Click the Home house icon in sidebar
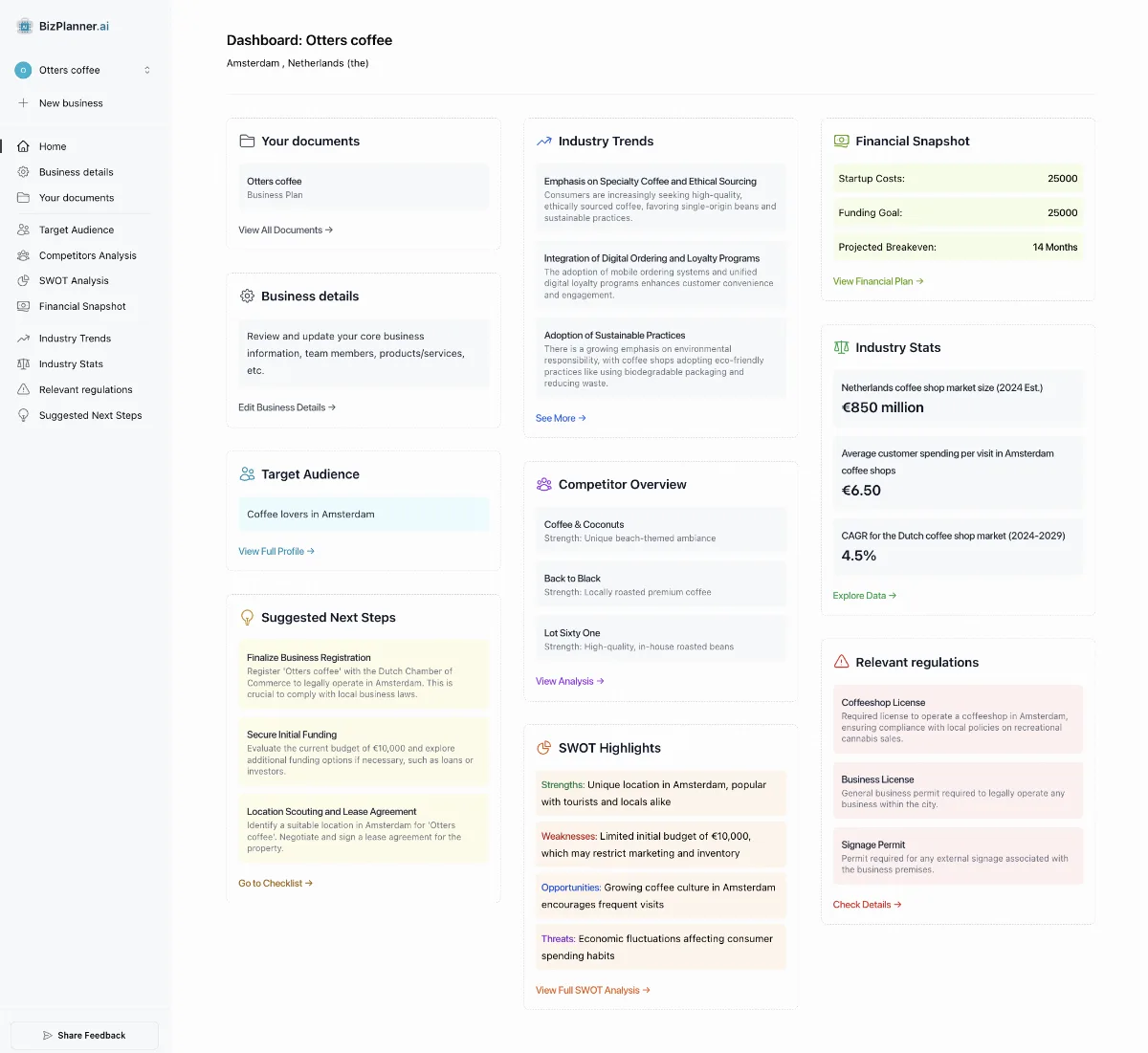The image size is (1148, 1053). (23, 146)
